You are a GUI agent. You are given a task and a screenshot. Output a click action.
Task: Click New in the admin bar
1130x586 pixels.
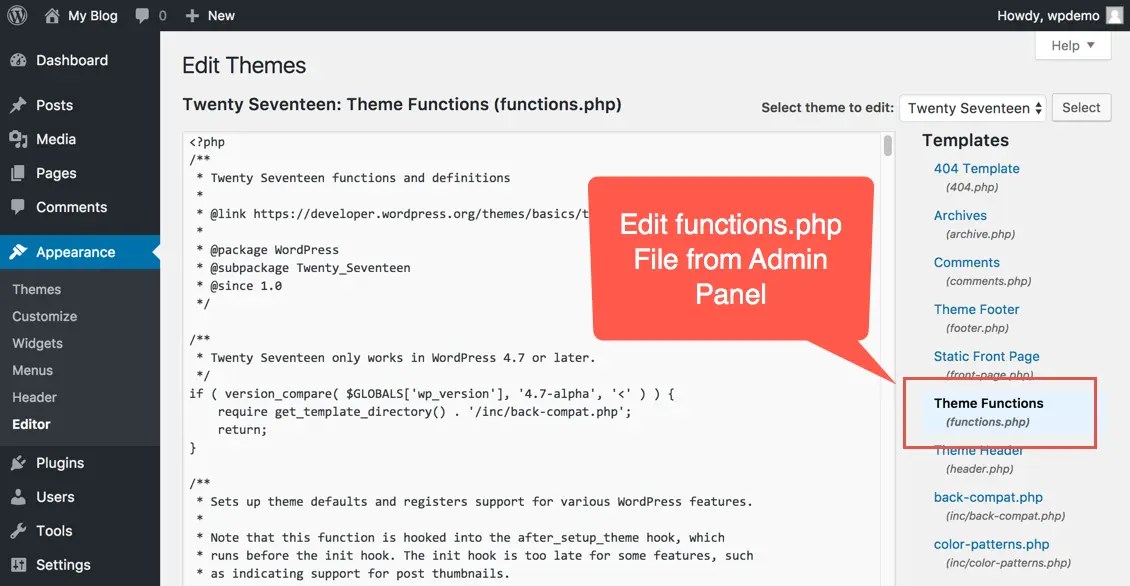221,15
